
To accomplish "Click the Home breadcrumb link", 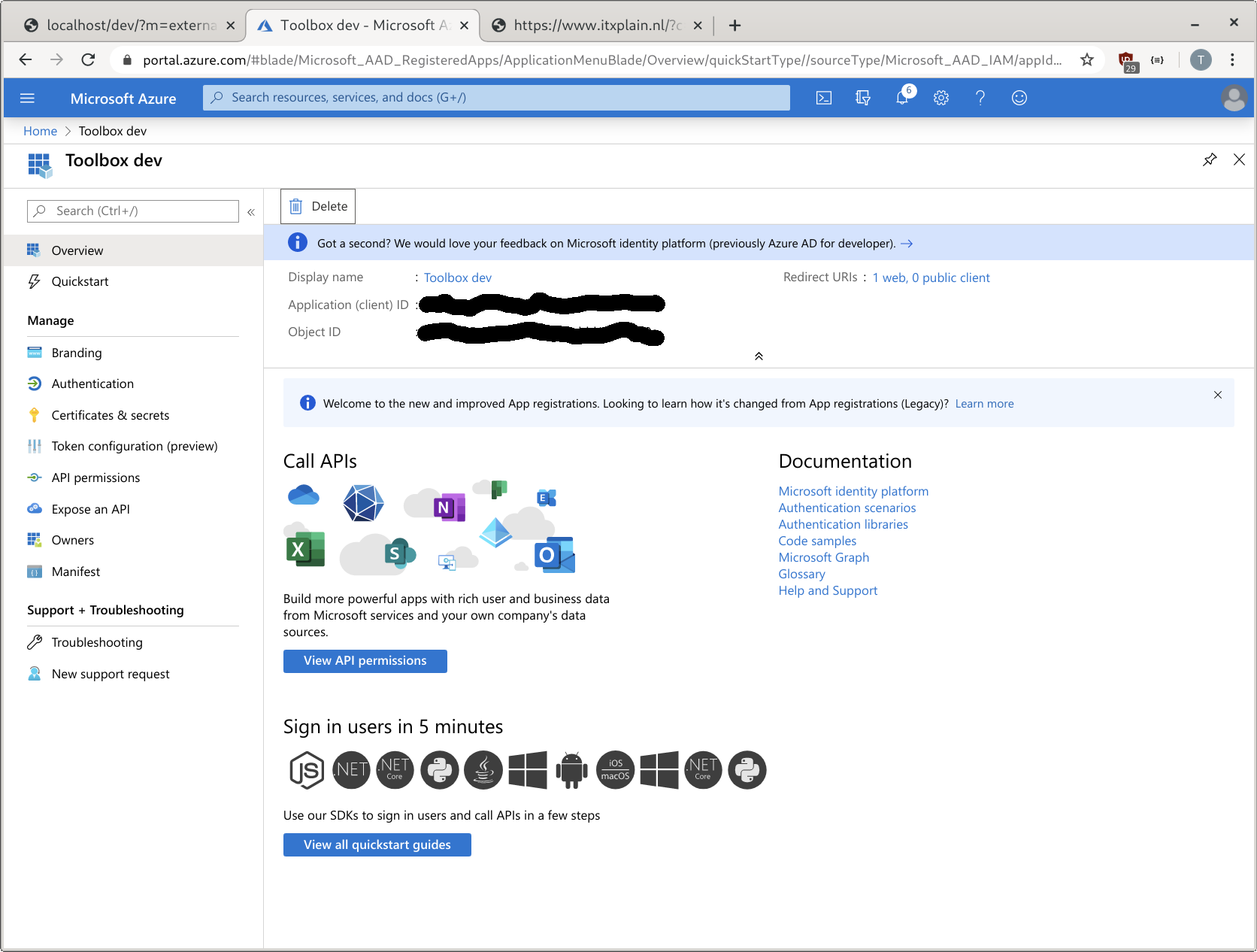I will tap(40, 131).
